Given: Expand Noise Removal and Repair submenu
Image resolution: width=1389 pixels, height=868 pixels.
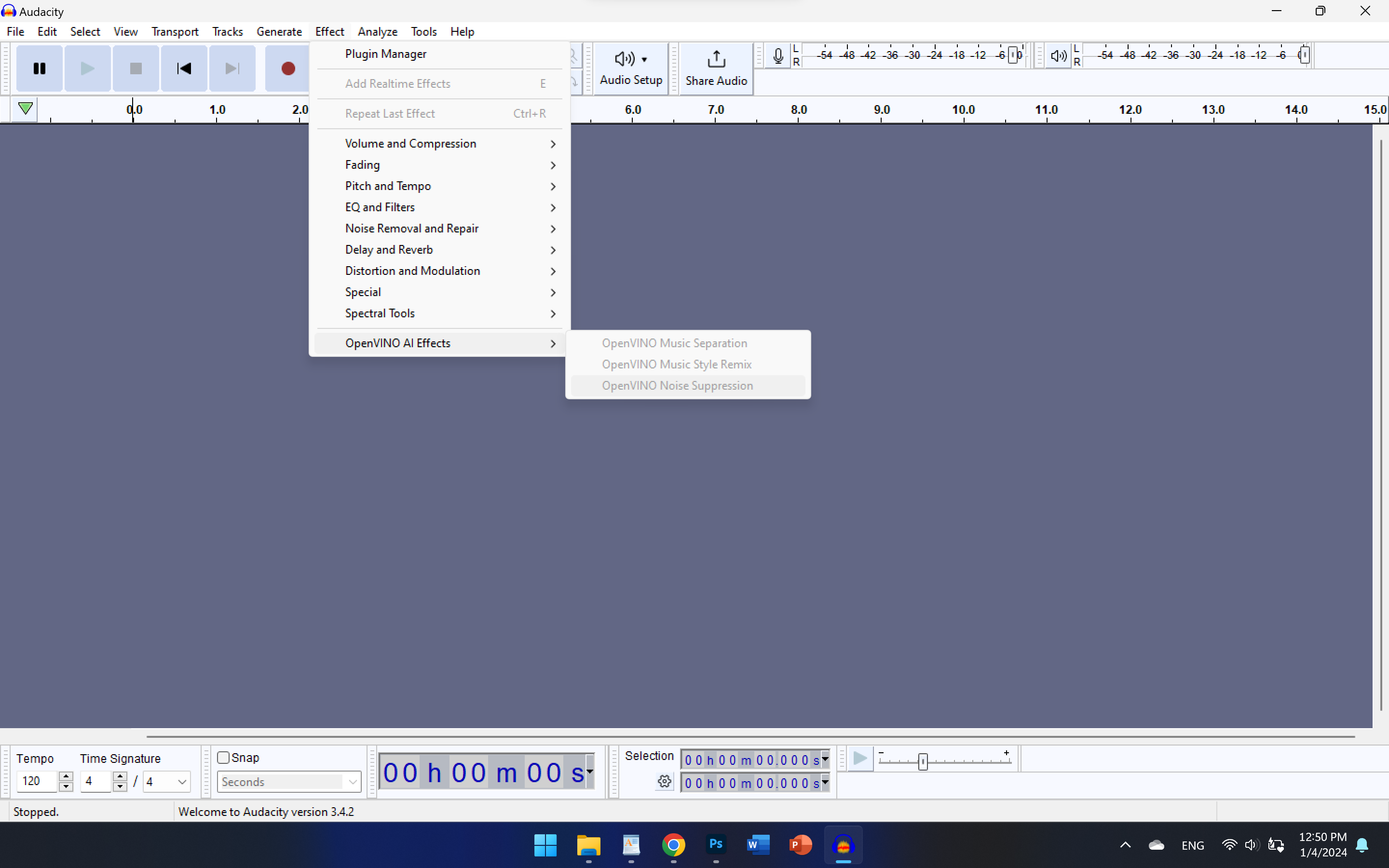Looking at the screenshot, I should click(440, 229).
